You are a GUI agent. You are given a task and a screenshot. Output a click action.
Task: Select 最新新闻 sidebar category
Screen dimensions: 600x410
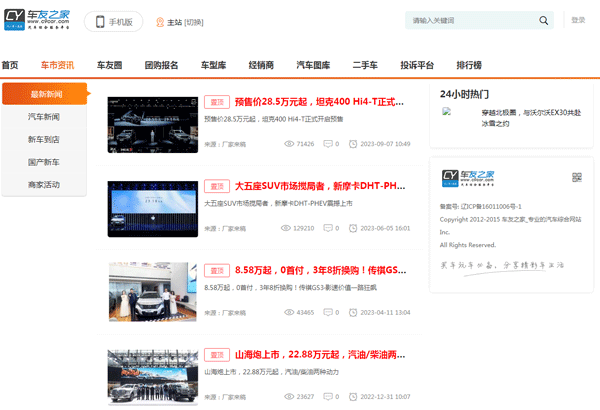tap(45, 94)
